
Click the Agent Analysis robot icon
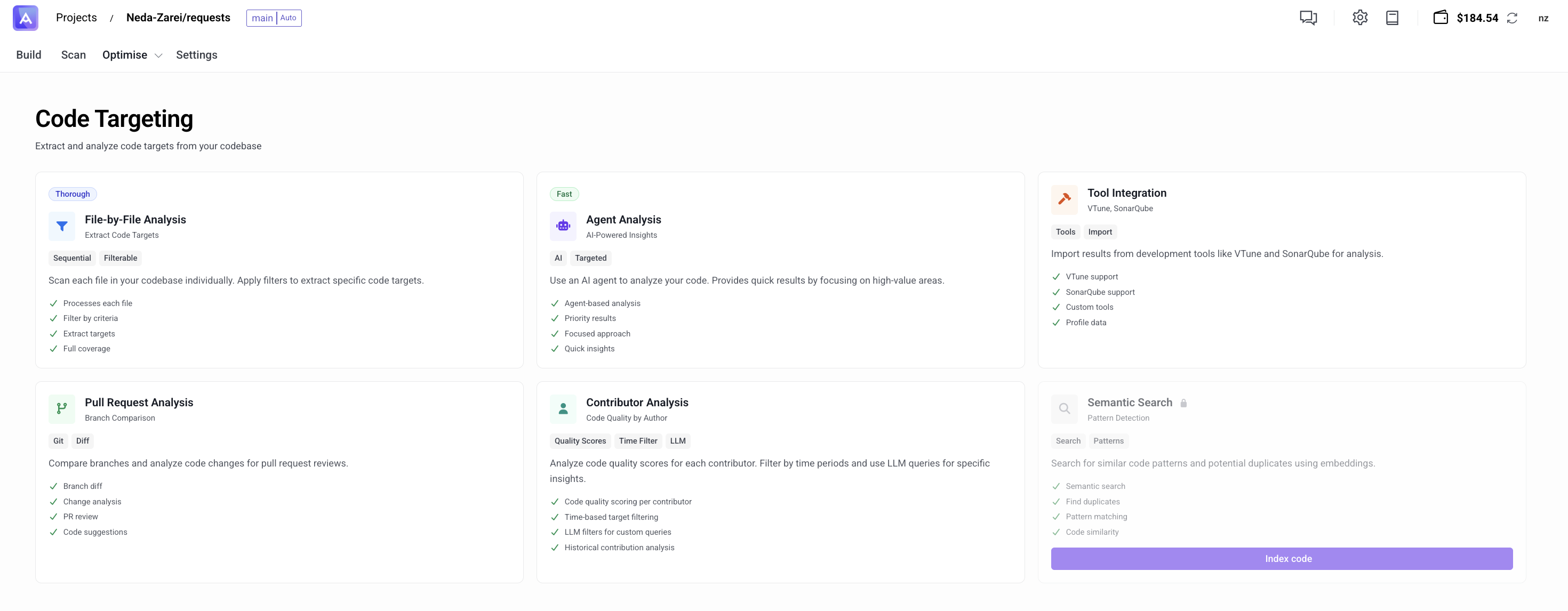coord(563,227)
